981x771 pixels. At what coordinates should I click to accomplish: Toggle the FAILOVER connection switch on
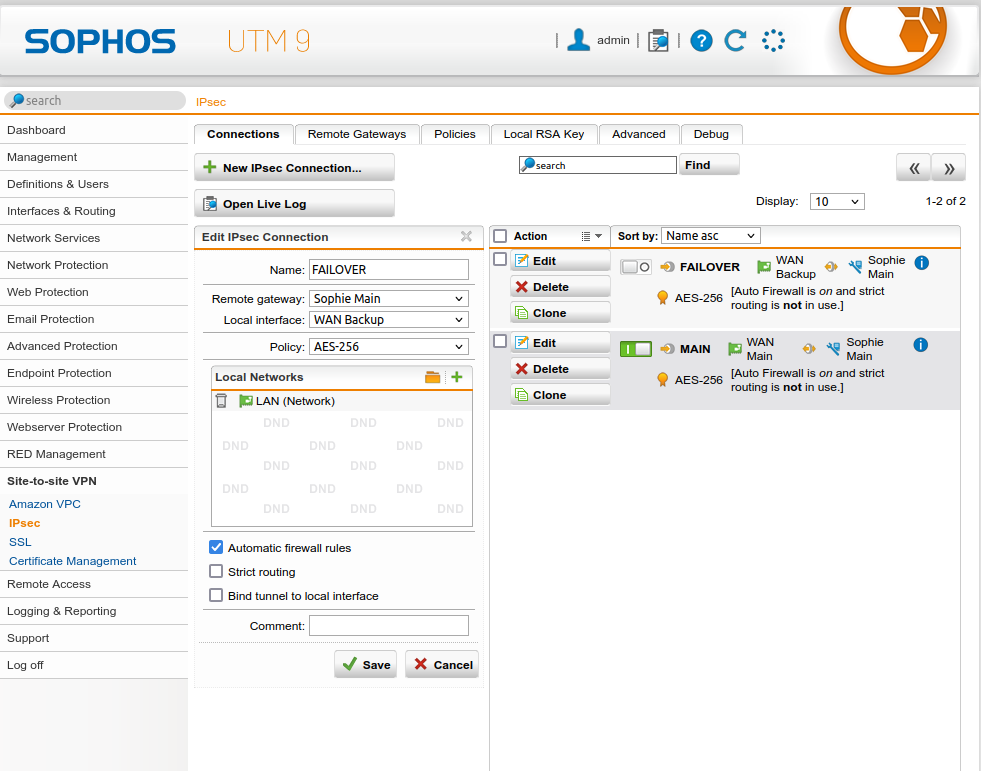click(636, 267)
